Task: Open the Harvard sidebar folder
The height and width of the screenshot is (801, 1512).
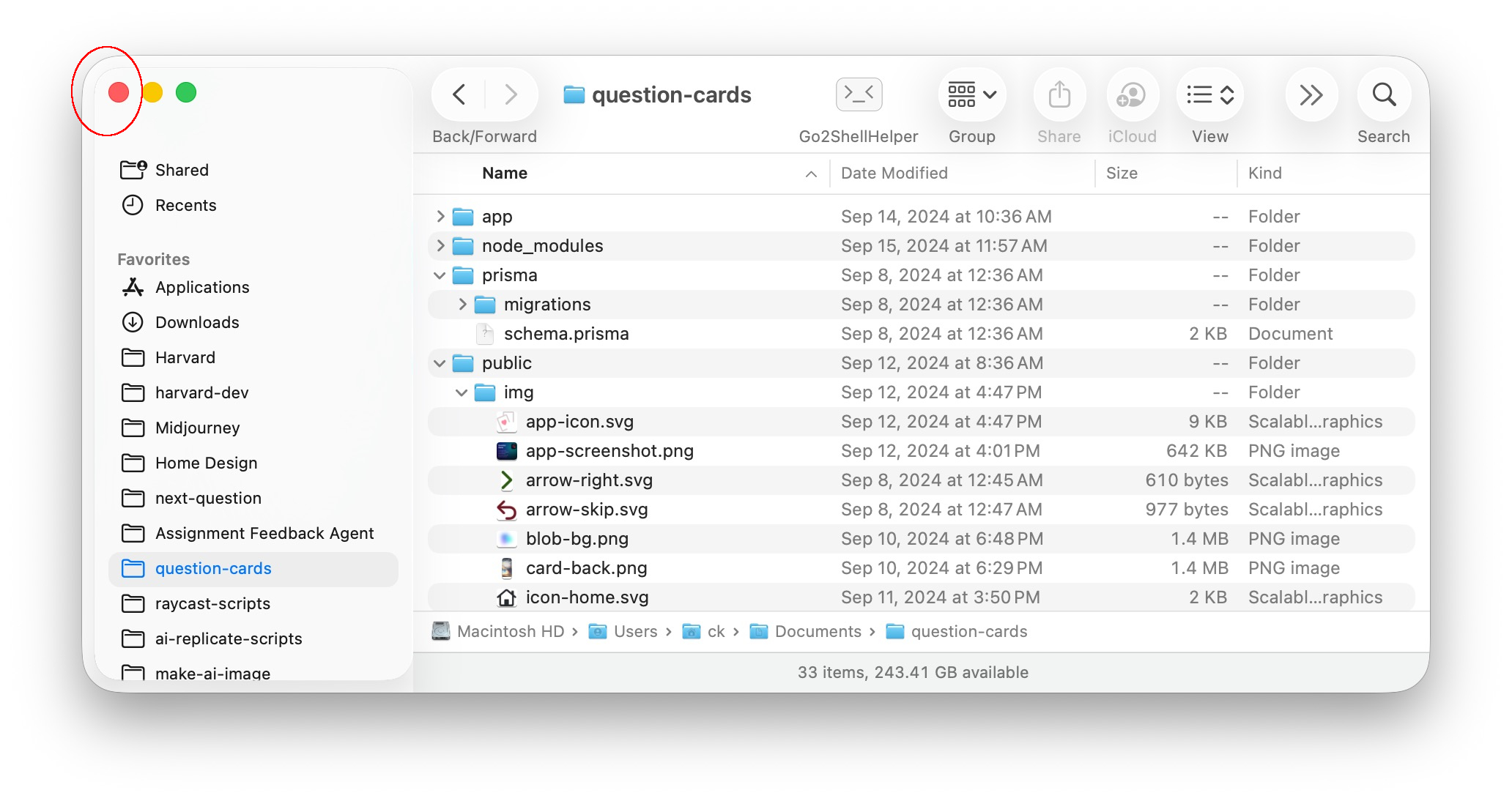Action: (253, 357)
